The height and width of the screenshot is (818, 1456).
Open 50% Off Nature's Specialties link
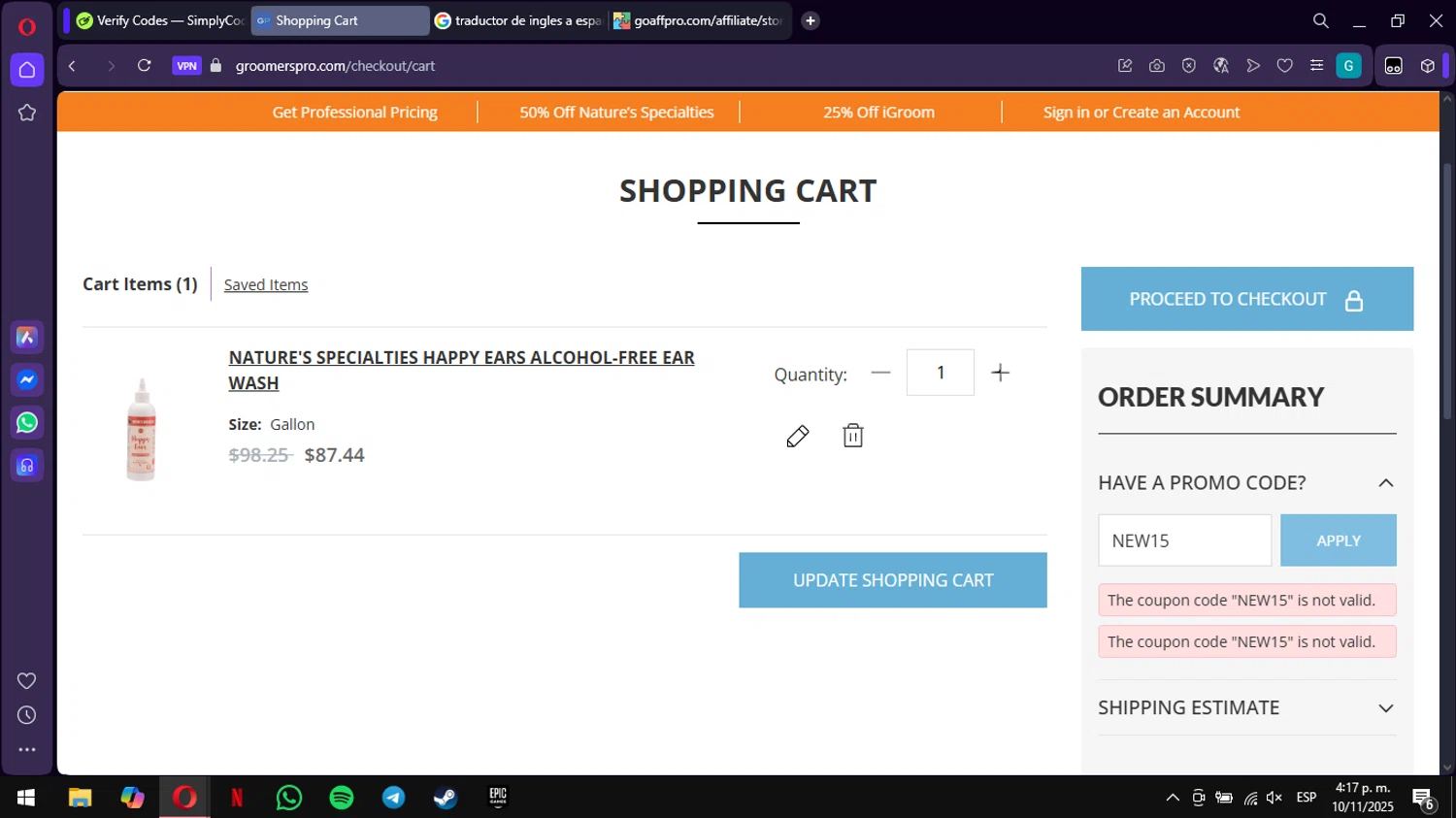[616, 113]
